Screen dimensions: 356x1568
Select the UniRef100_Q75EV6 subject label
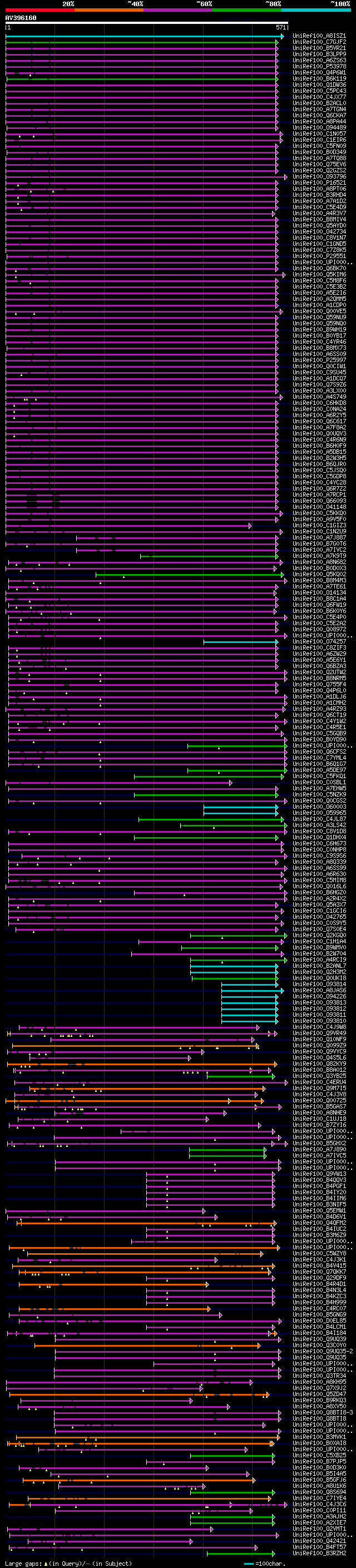(x=319, y=164)
